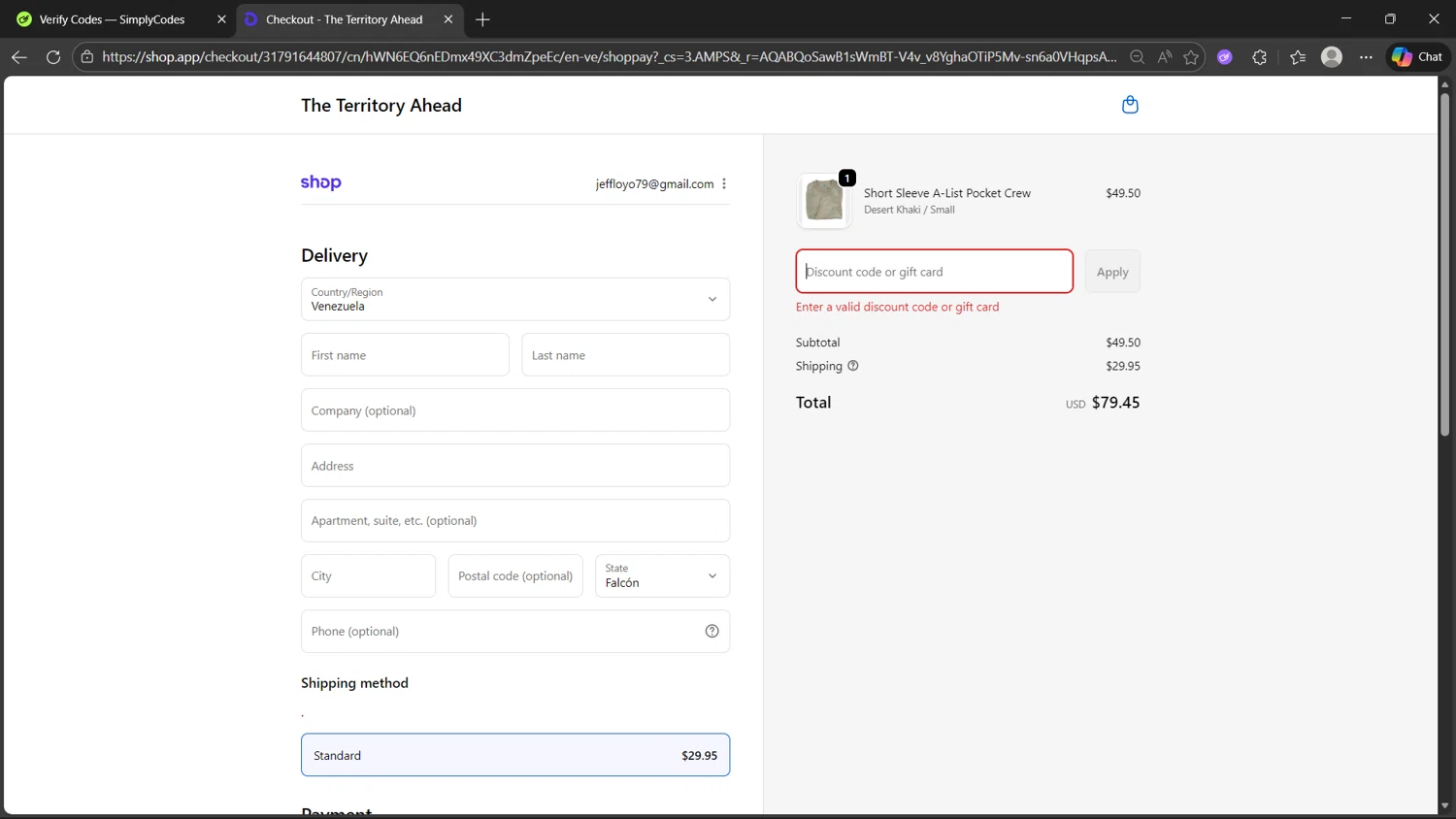The image size is (1456, 819).
Task: Restore down the browser window
Action: tap(1390, 18)
